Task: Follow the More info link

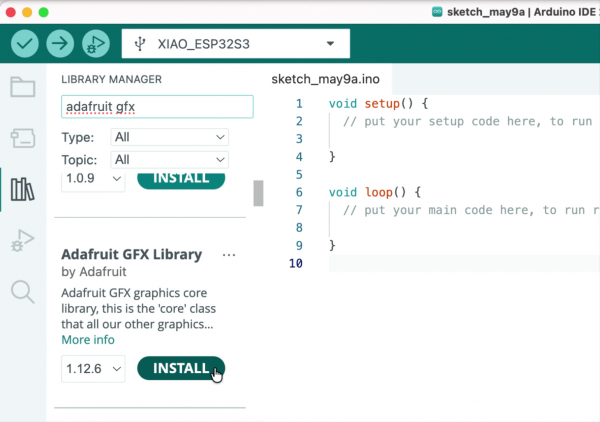Action: (x=88, y=340)
